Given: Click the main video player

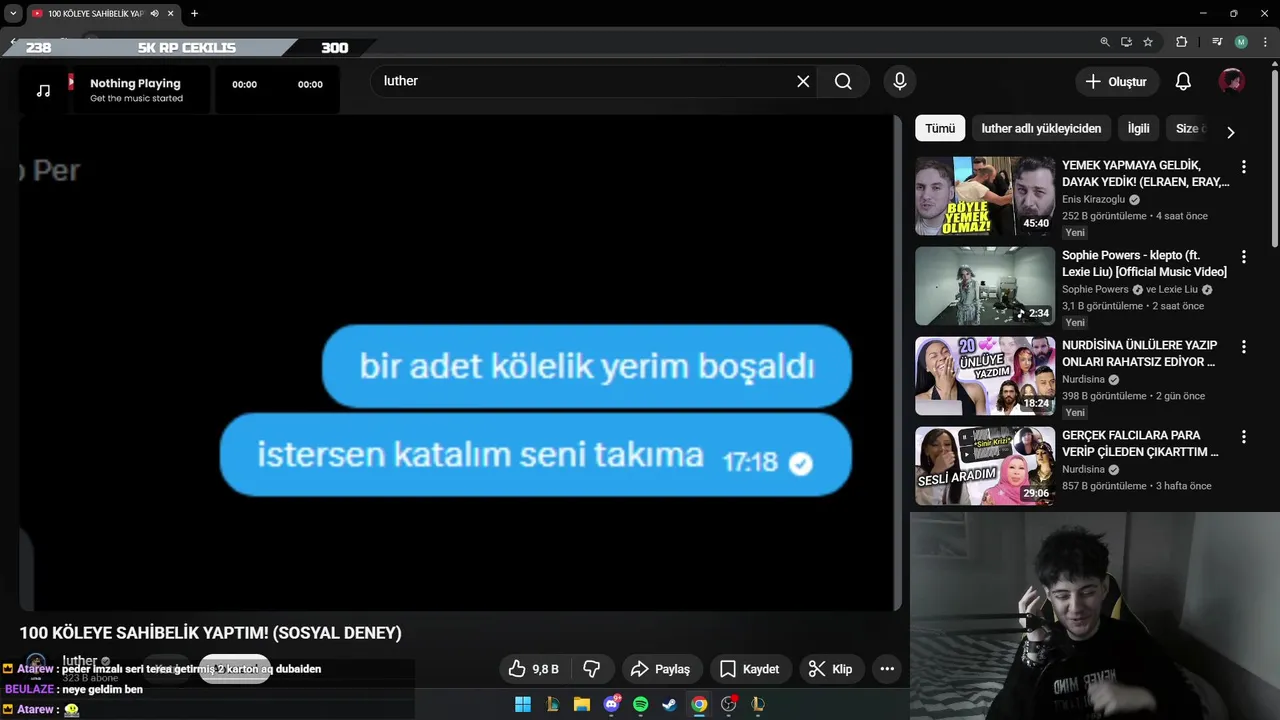Looking at the screenshot, I should 460,362.
